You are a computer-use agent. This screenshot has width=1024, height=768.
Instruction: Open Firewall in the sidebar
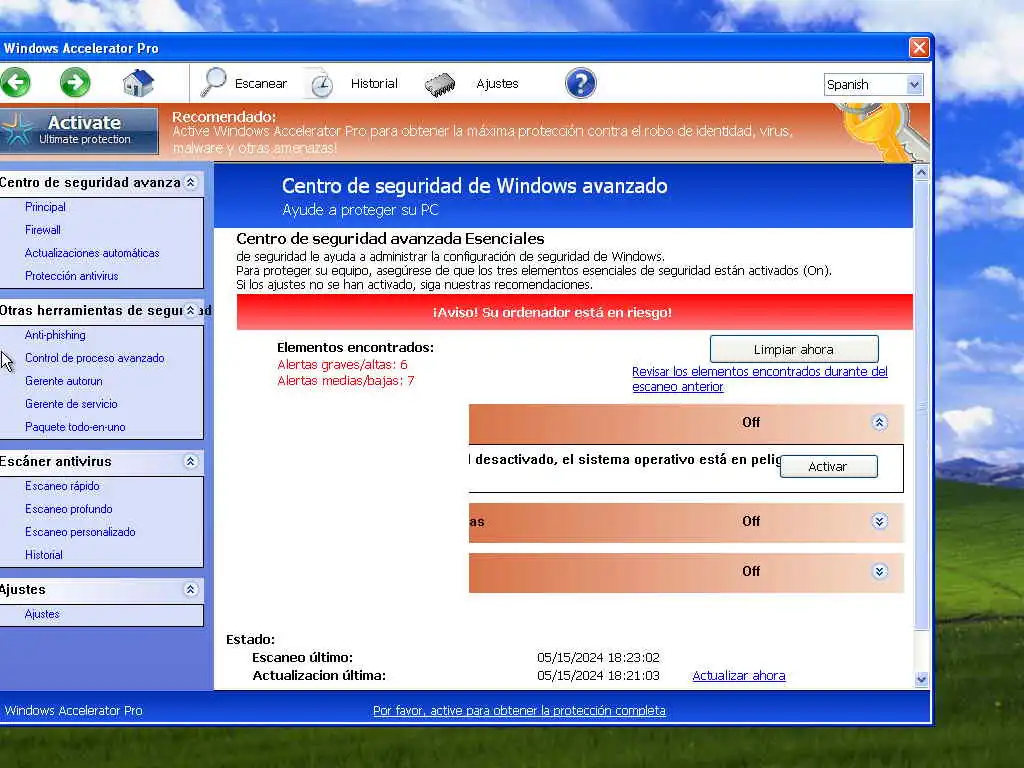point(42,230)
